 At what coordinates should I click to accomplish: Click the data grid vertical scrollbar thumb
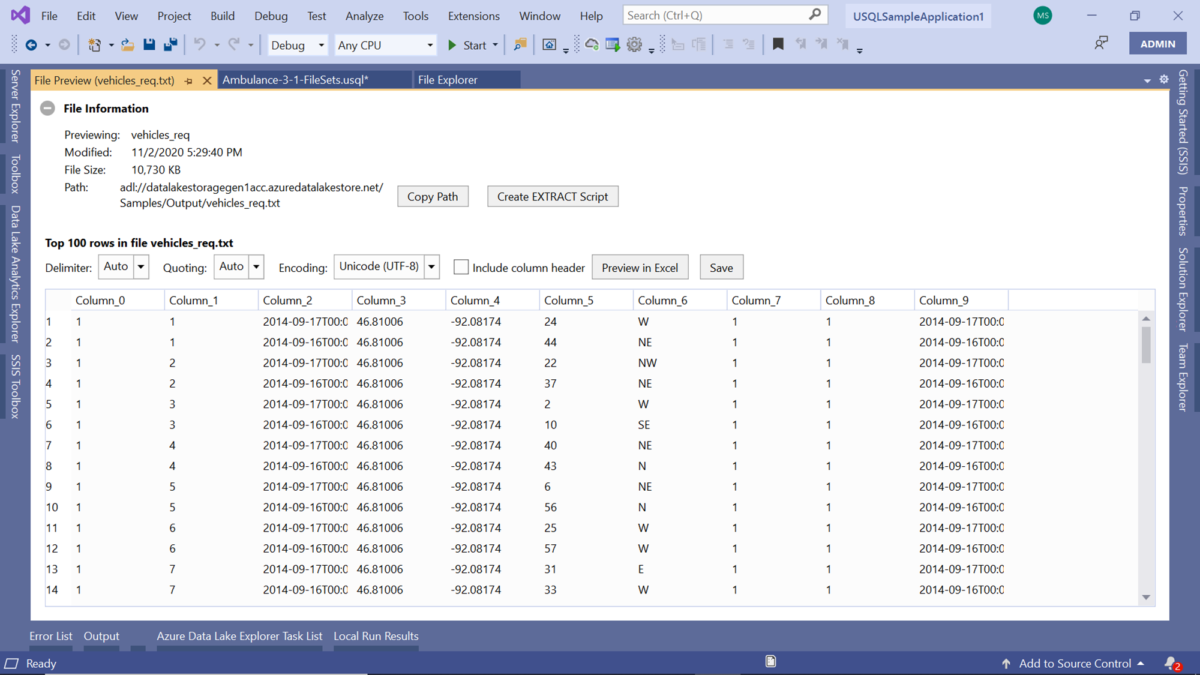pos(1146,345)
